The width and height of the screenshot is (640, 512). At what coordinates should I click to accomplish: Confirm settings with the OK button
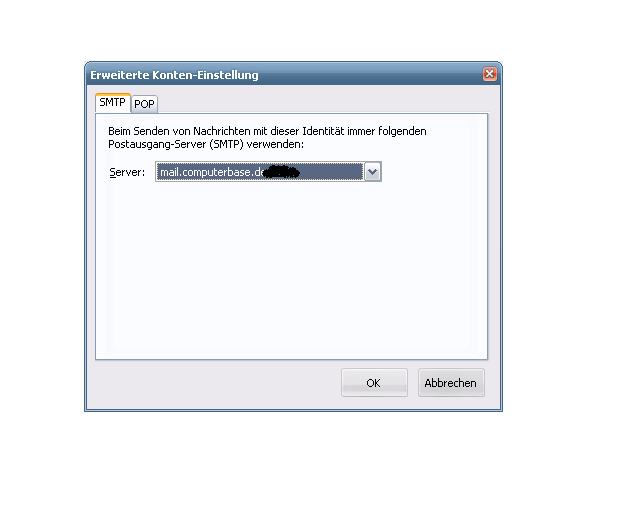pyautogui.click(x=374, y=383)
